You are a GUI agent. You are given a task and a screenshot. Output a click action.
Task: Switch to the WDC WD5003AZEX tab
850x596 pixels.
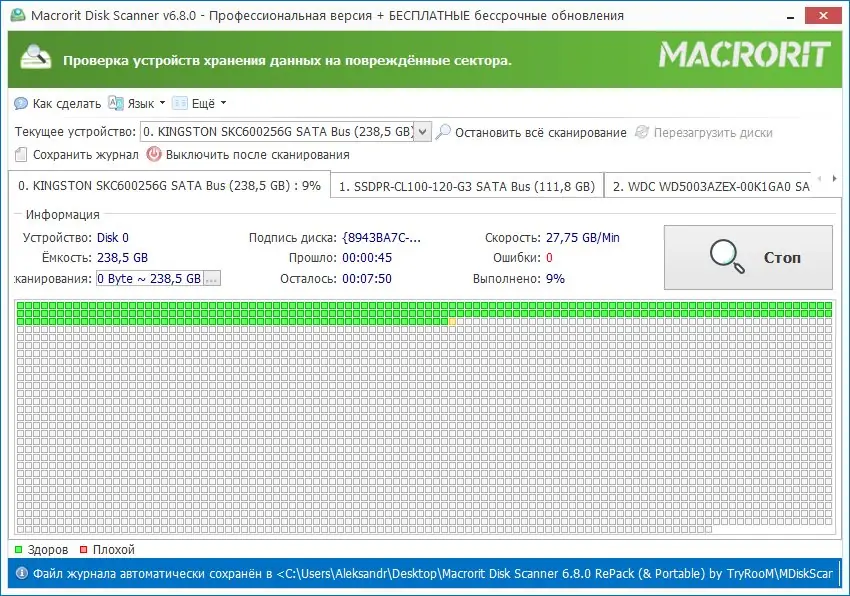(x=710, y=187)
